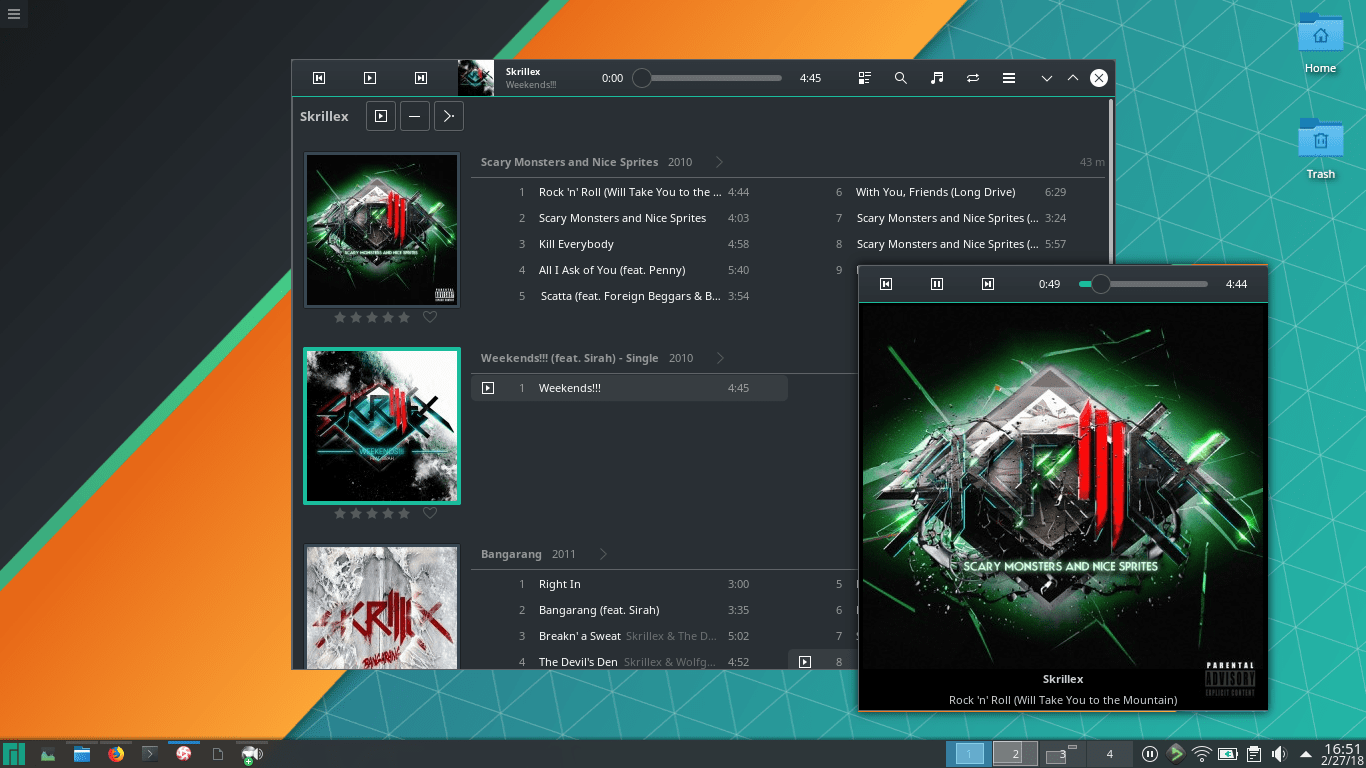The height and width of the screenshot is (768, 1366).
Task: Click the downward chevron in player toolbar
Action: 1047,78
